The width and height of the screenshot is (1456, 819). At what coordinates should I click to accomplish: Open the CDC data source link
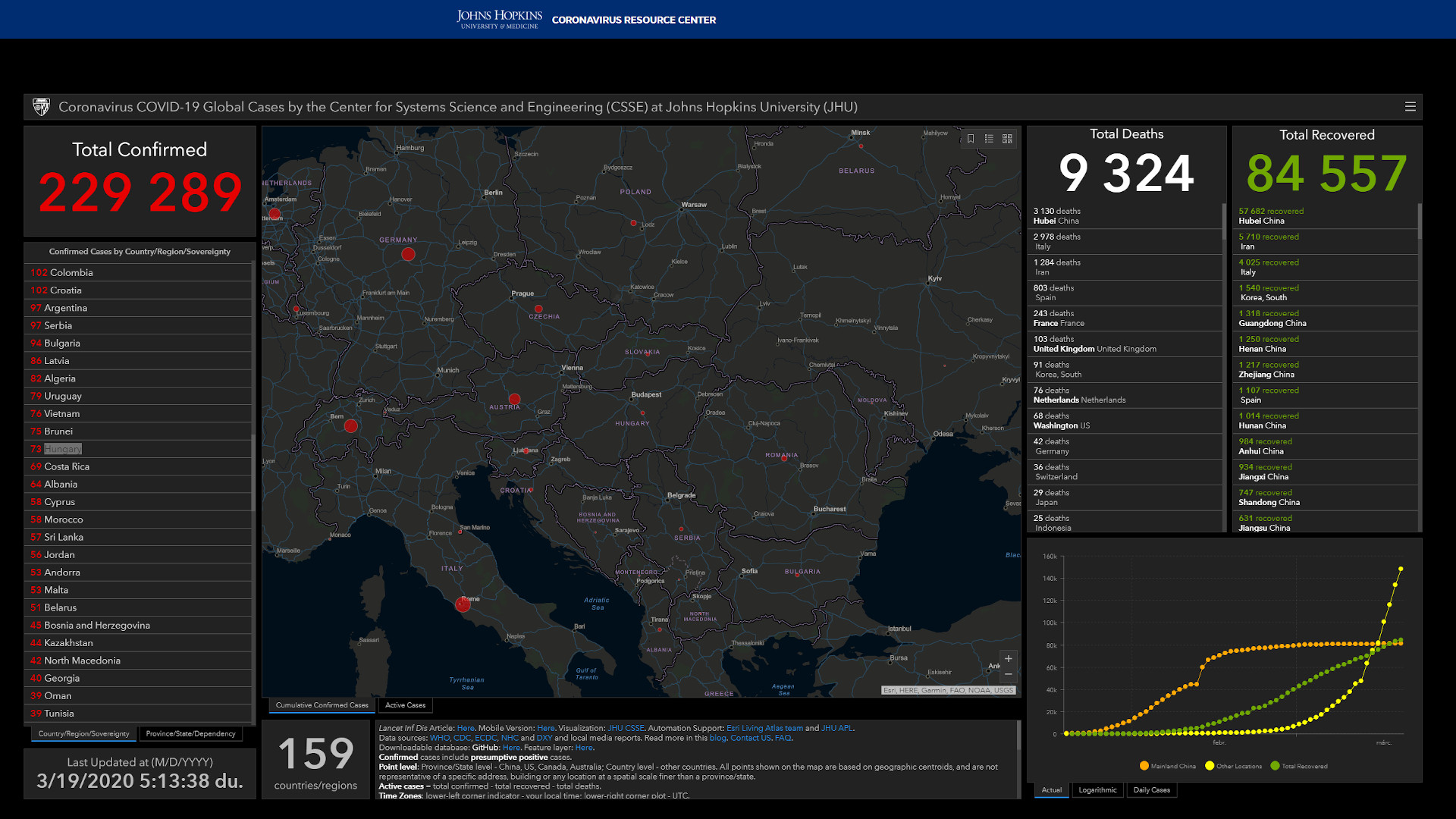(462, 738)
